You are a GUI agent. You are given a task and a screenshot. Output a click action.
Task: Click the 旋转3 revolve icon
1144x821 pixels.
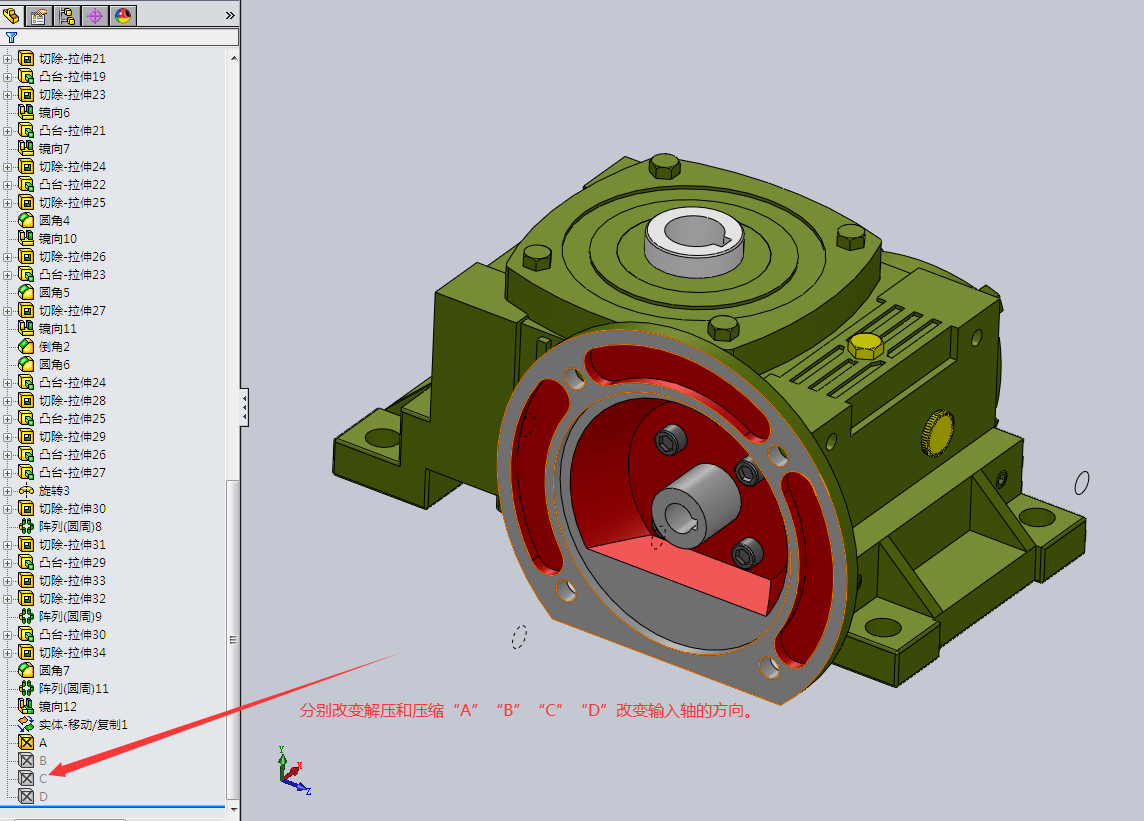(x=26, y=490)
